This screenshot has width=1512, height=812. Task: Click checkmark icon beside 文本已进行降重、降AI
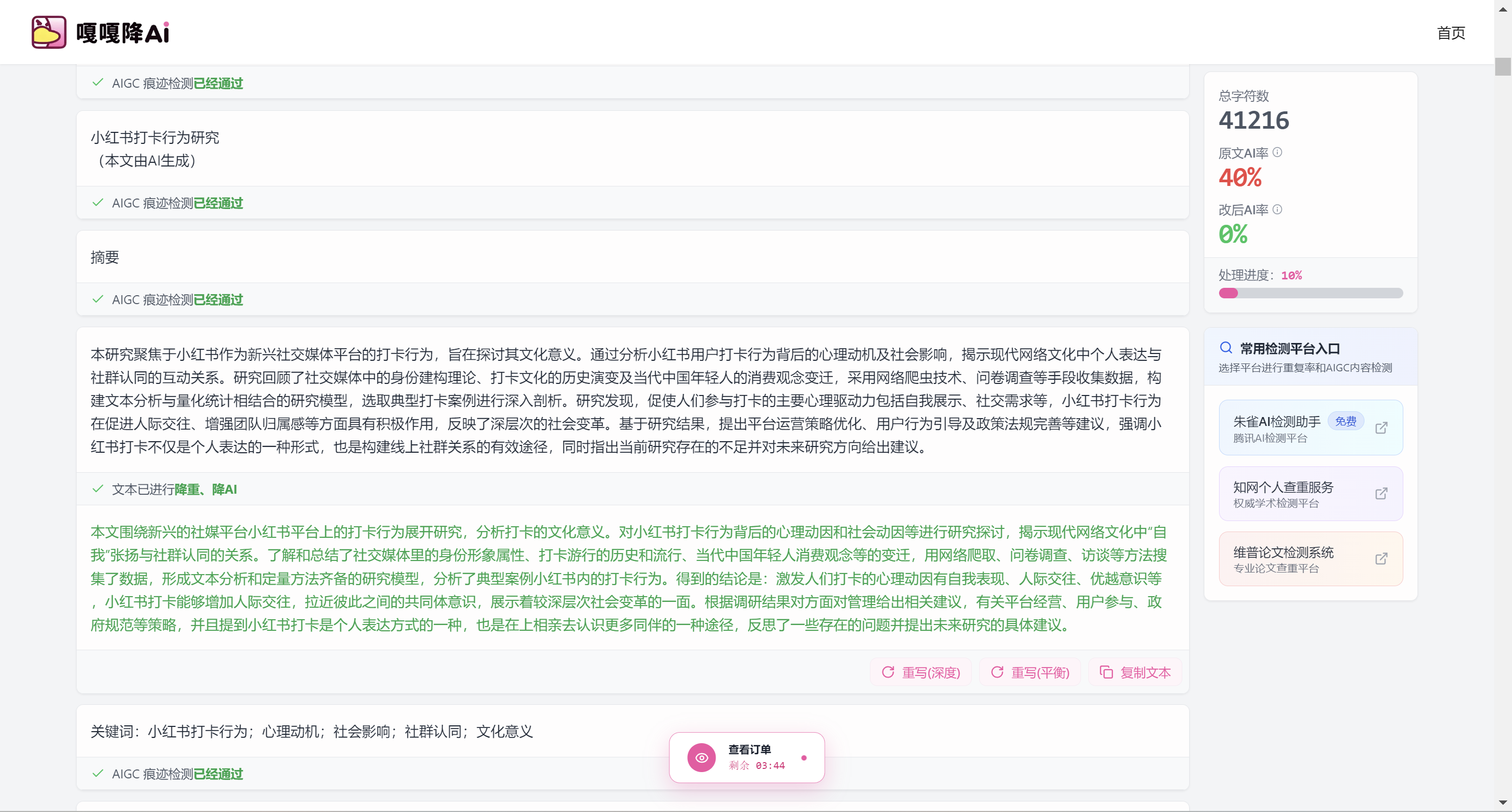98,489
